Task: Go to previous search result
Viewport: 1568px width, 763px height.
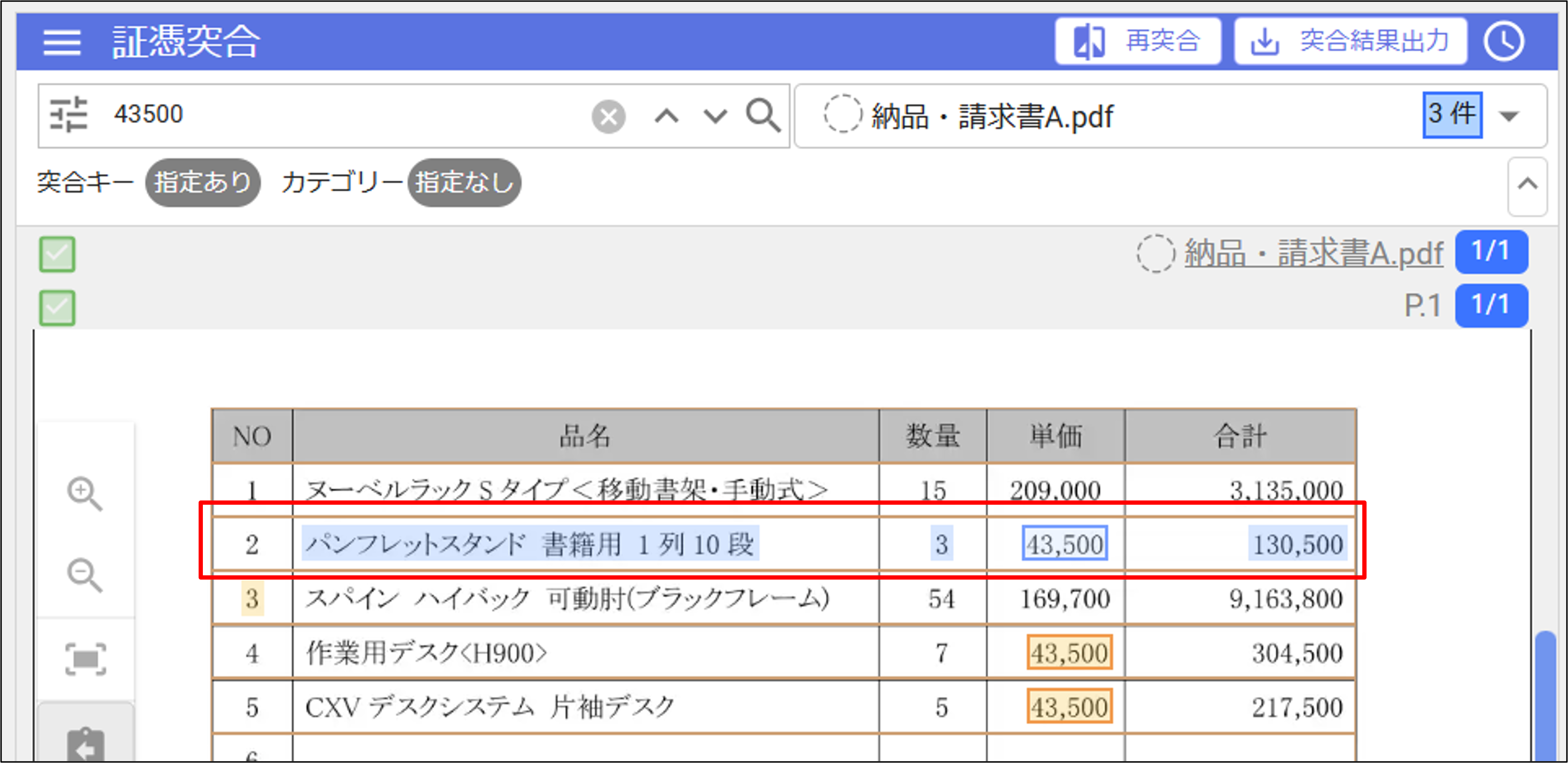Action: (x=666, y=116)
